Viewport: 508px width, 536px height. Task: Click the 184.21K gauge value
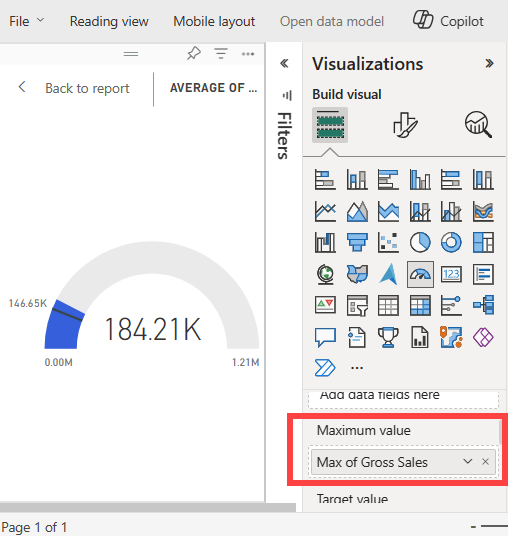(x=152, y=329)
